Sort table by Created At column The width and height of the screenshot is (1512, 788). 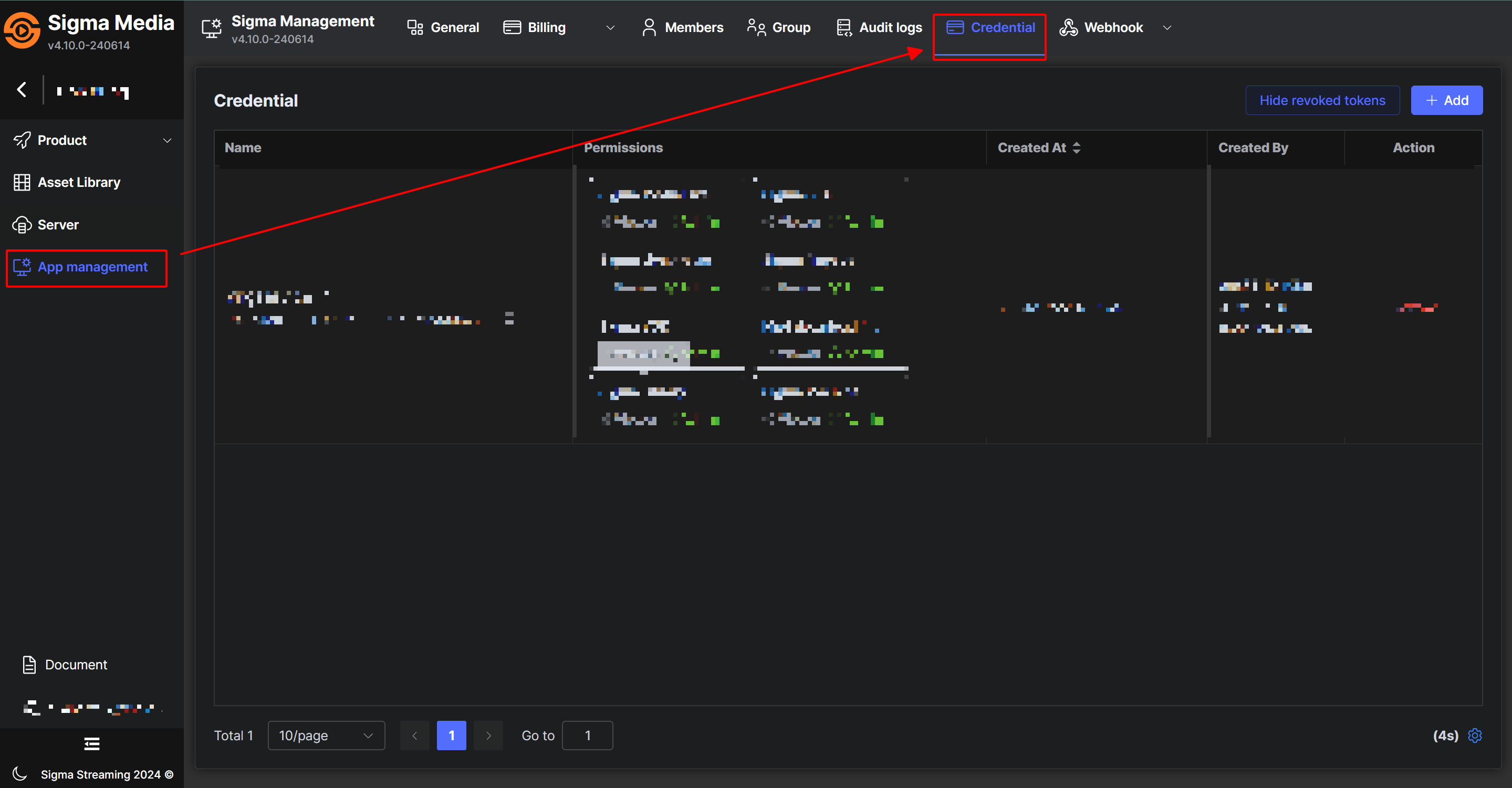1039,148
